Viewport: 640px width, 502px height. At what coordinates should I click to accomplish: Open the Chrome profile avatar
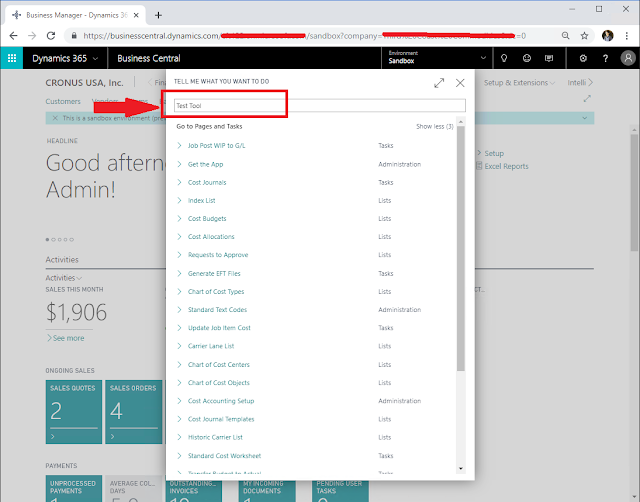[x=608, y=36]
